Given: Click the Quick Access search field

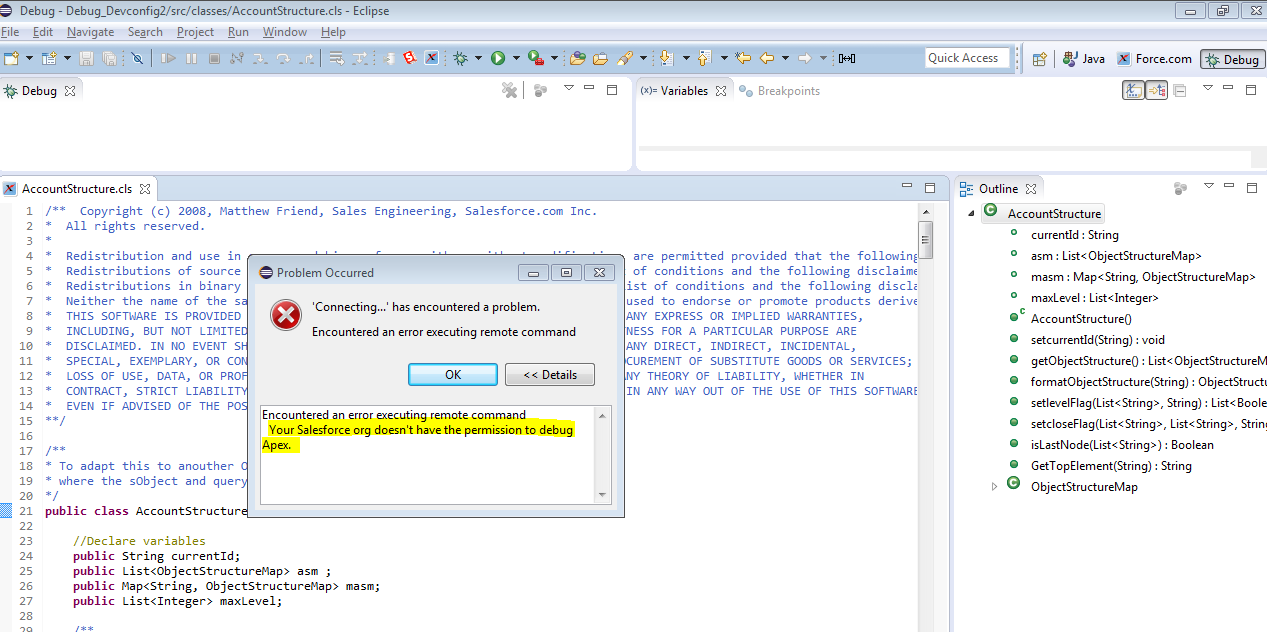Looking at the screenshot, I should tap(963, 58).
